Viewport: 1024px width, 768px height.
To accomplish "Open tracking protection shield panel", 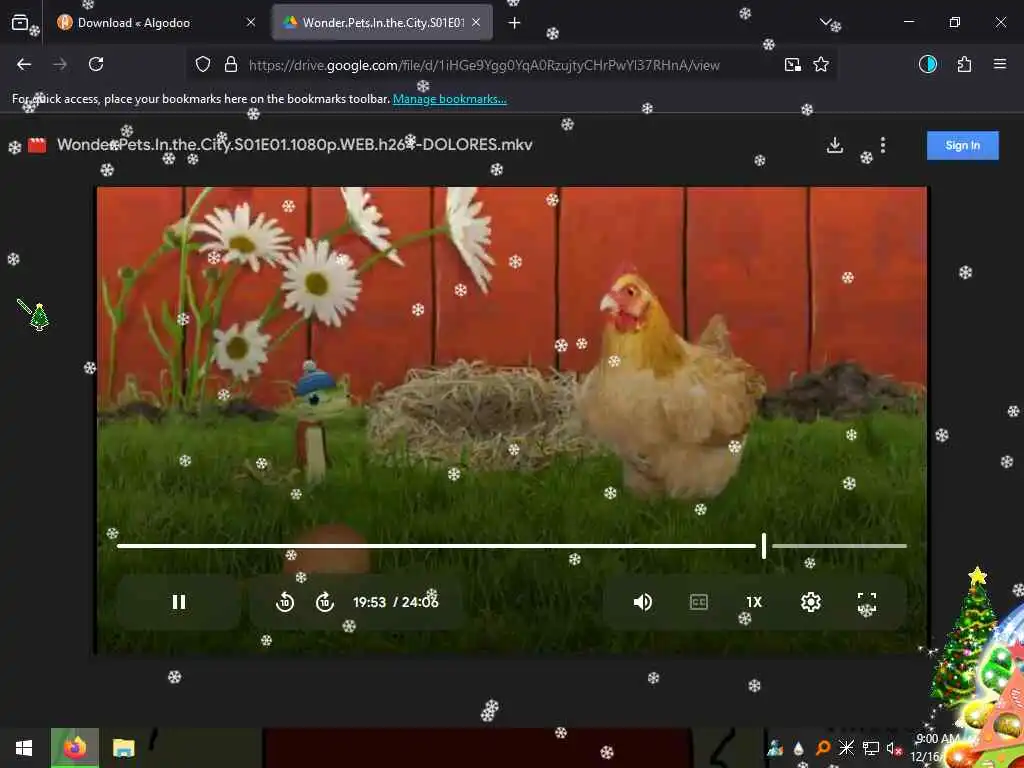I will coord(203,64).
